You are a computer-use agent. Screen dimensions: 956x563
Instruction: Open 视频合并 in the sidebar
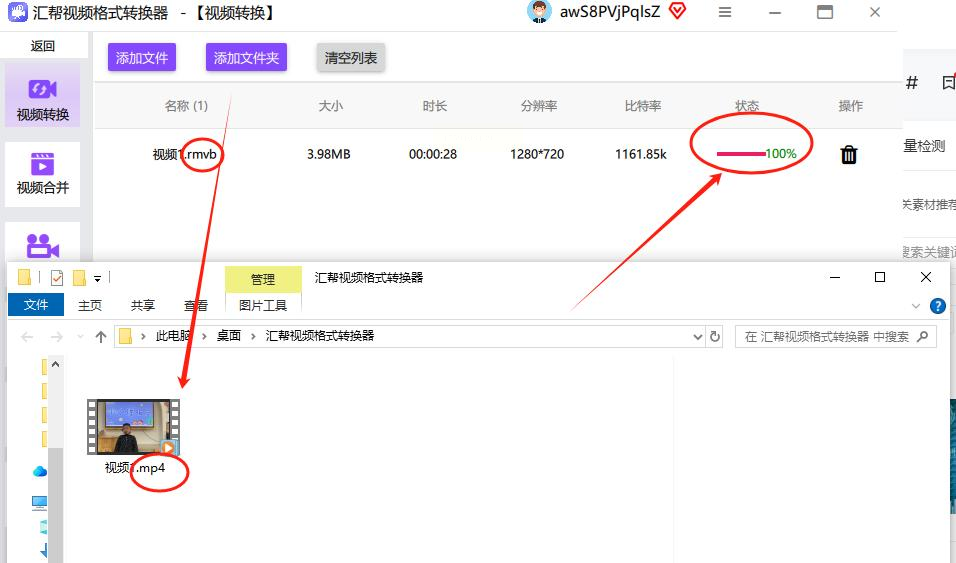(43, 174)
